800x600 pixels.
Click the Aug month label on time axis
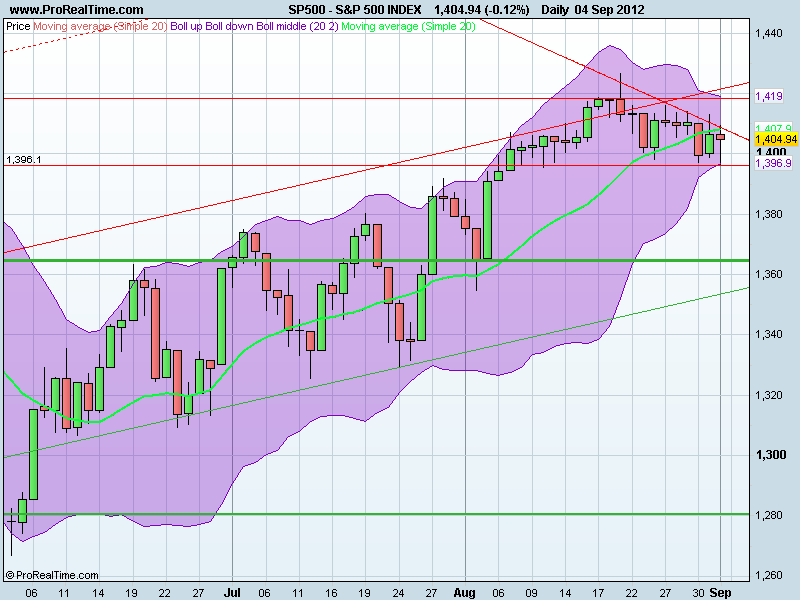tap(465, 593)
